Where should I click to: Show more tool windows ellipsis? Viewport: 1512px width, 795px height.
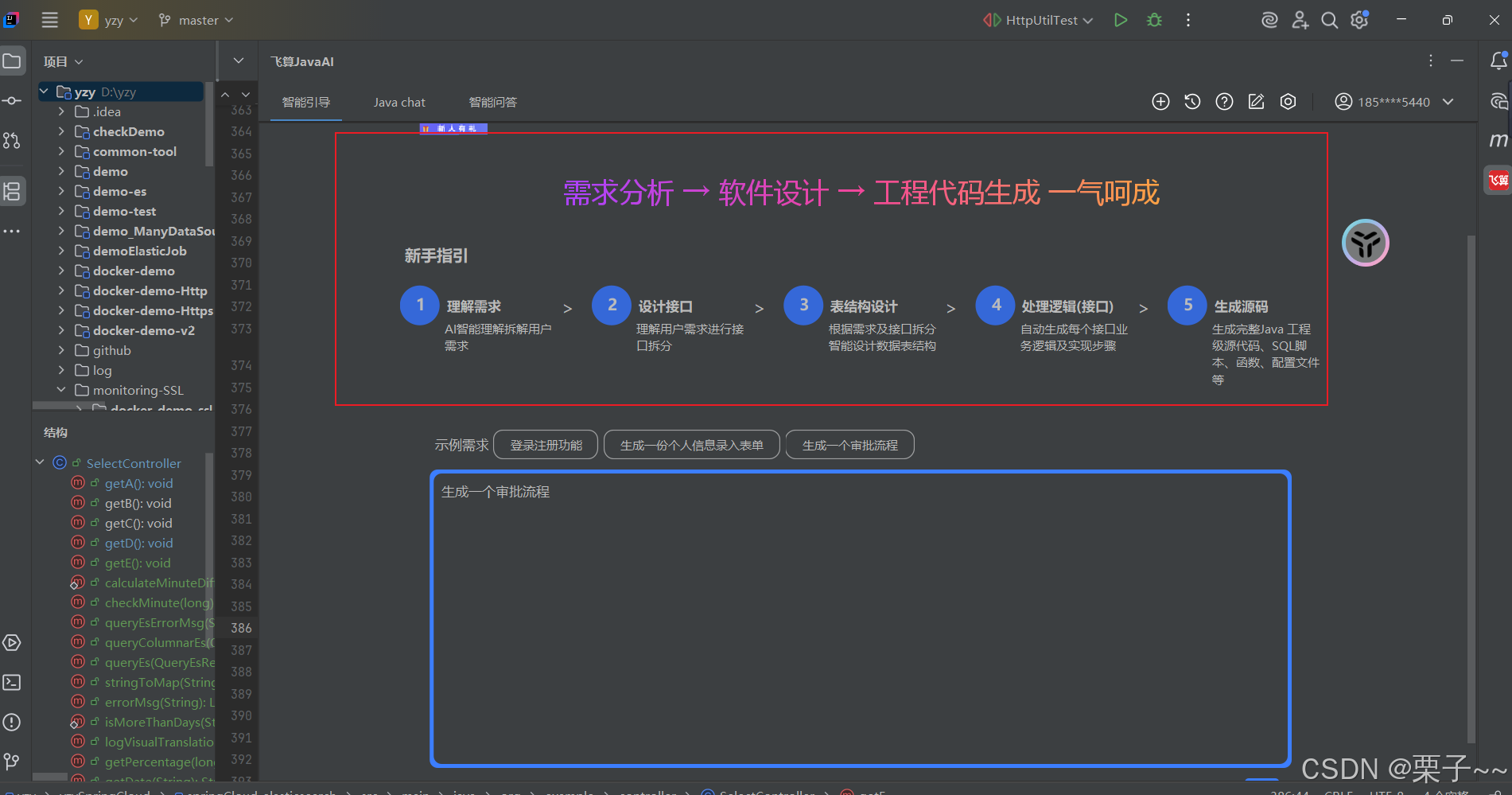click(x=12, y=232)
